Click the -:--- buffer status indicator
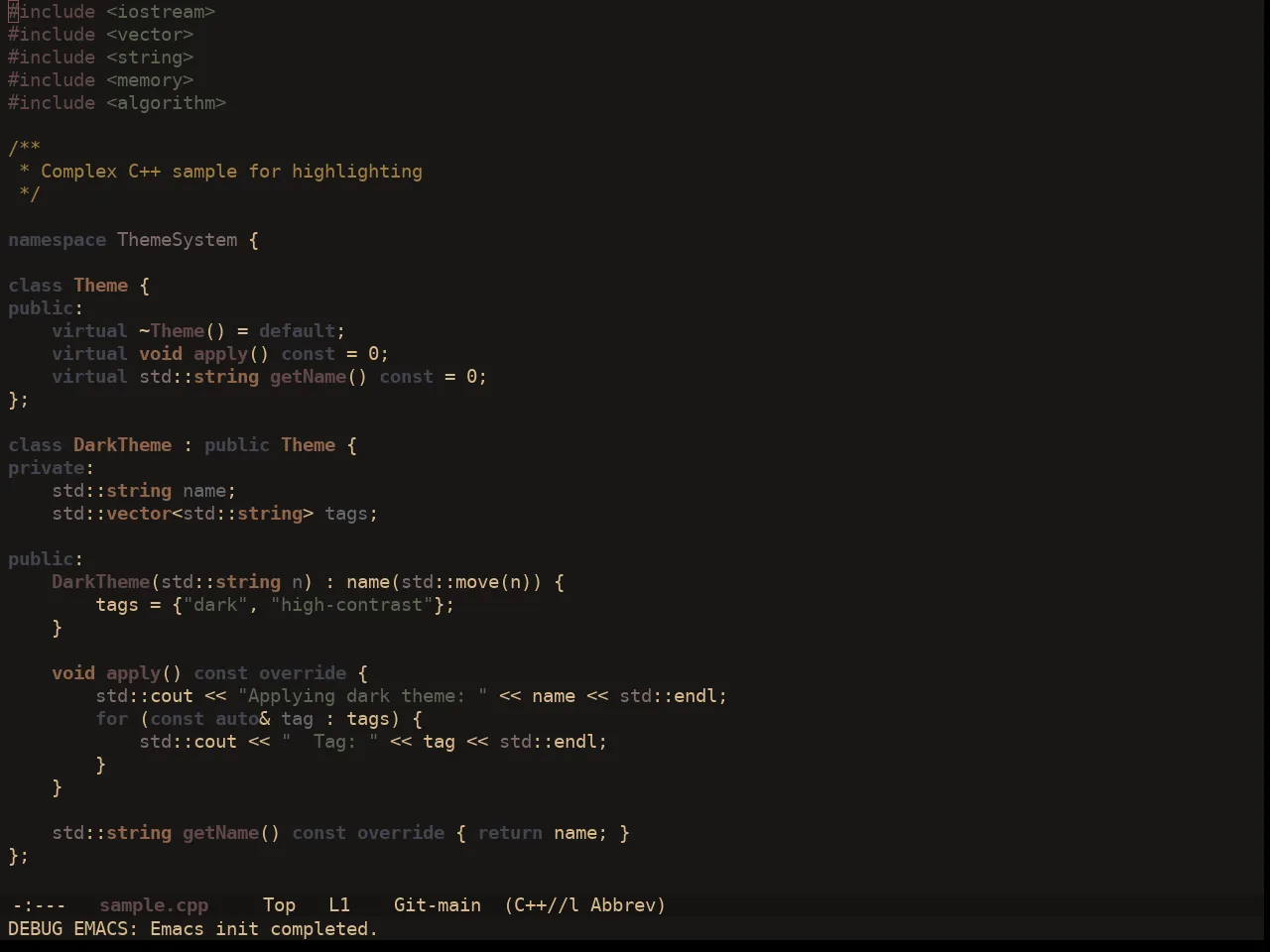The image size is (1270, 952). point(39,905)
